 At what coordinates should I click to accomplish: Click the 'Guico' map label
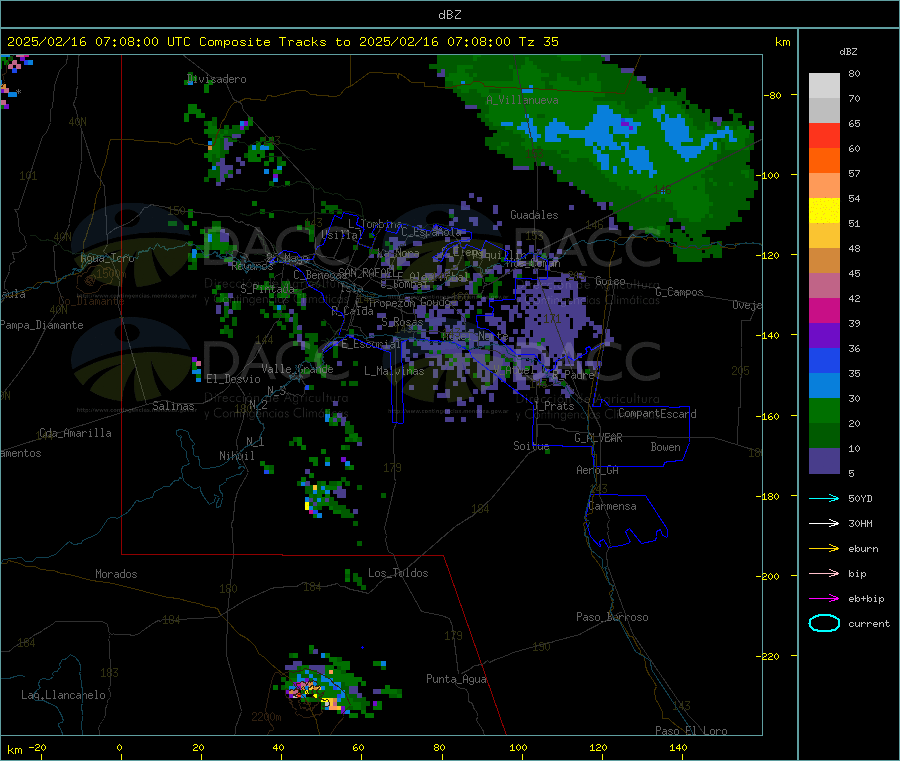point(610,281)
